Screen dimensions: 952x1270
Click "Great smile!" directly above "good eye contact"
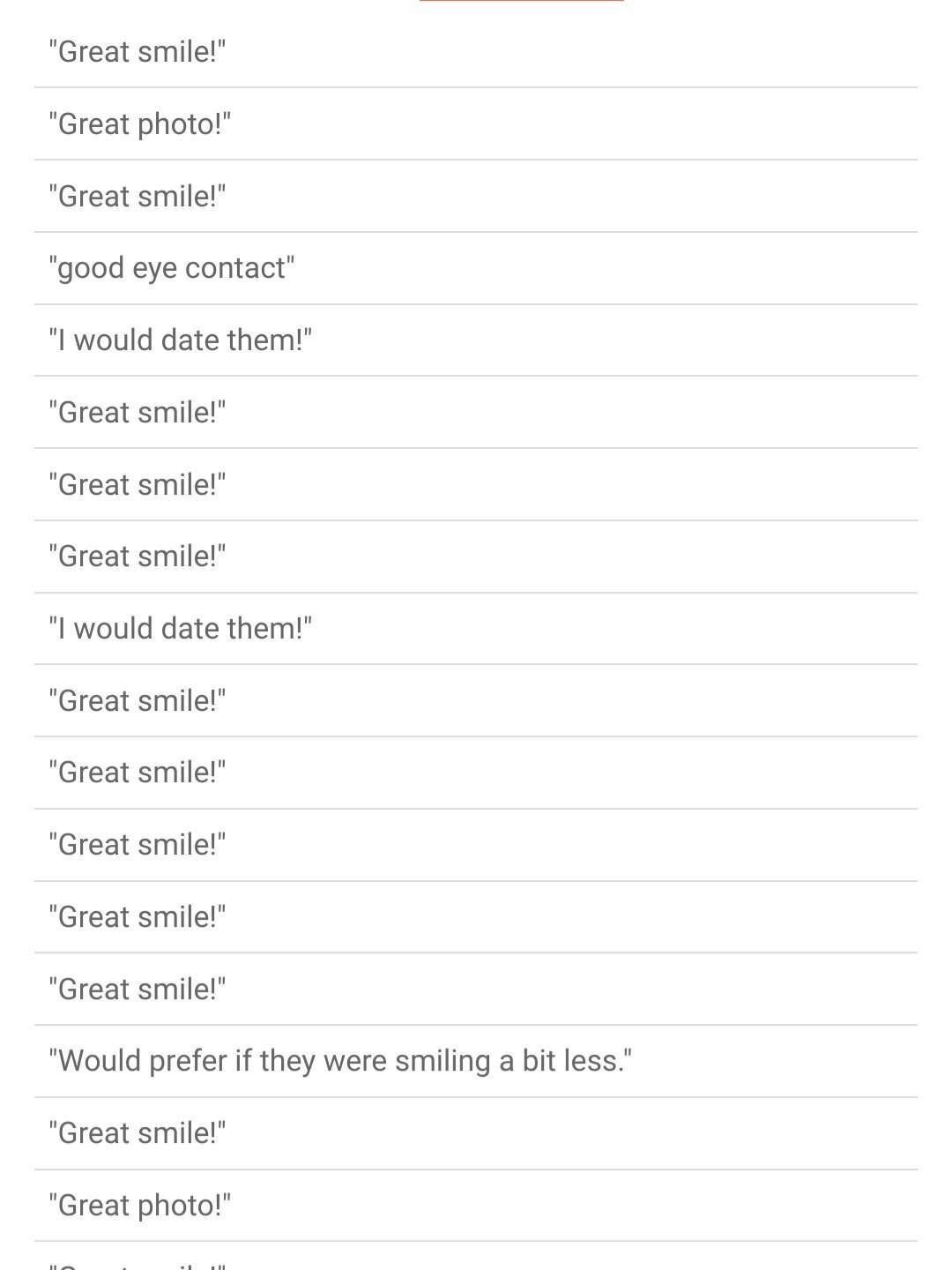click(x=138, y=197)
